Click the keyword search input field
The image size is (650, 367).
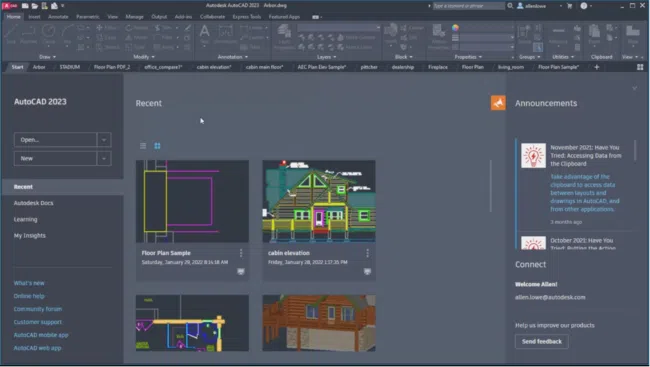(x=468, y=6)
